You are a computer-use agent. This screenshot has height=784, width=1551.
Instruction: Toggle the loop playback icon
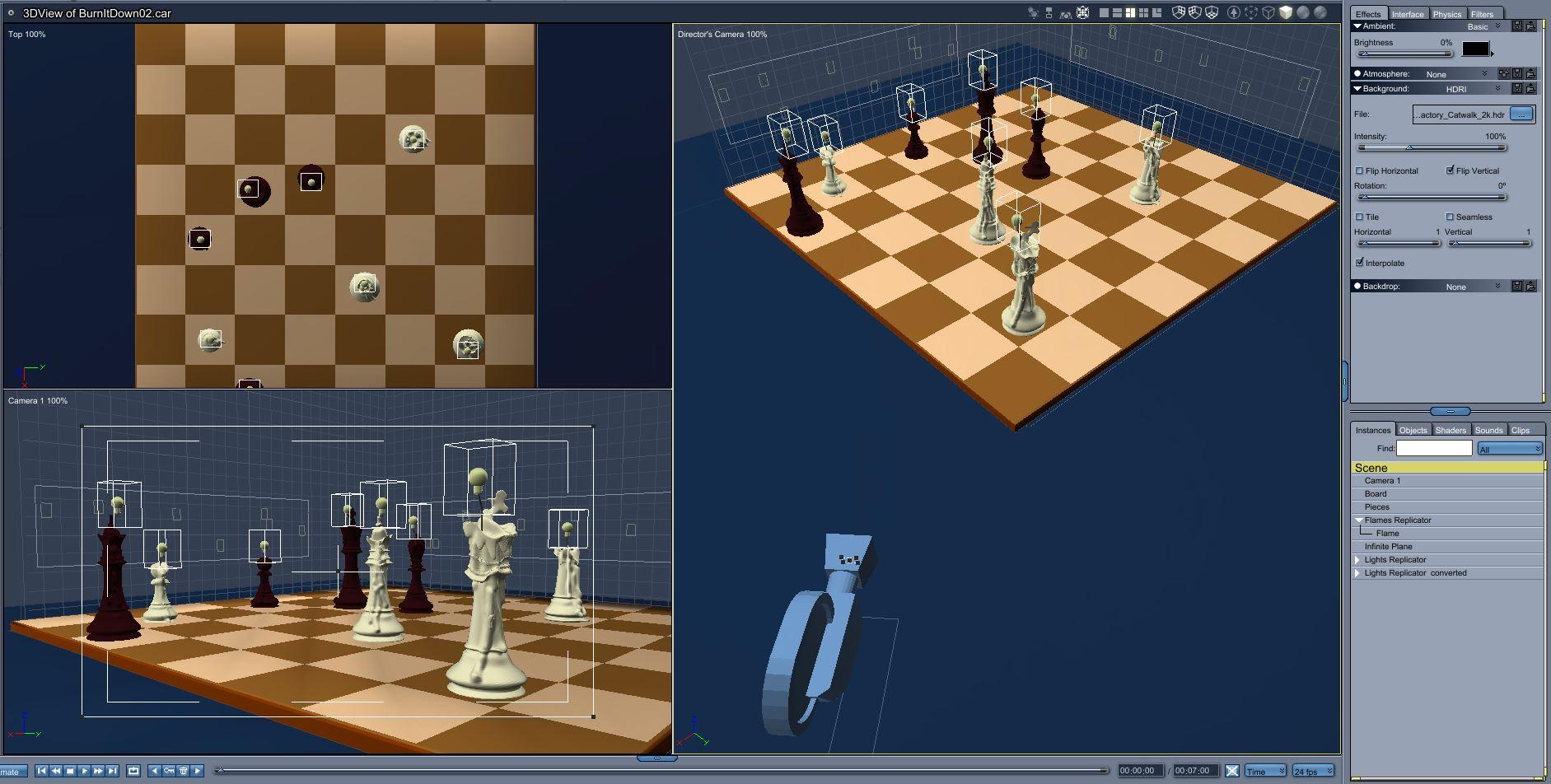pos(133,771)
